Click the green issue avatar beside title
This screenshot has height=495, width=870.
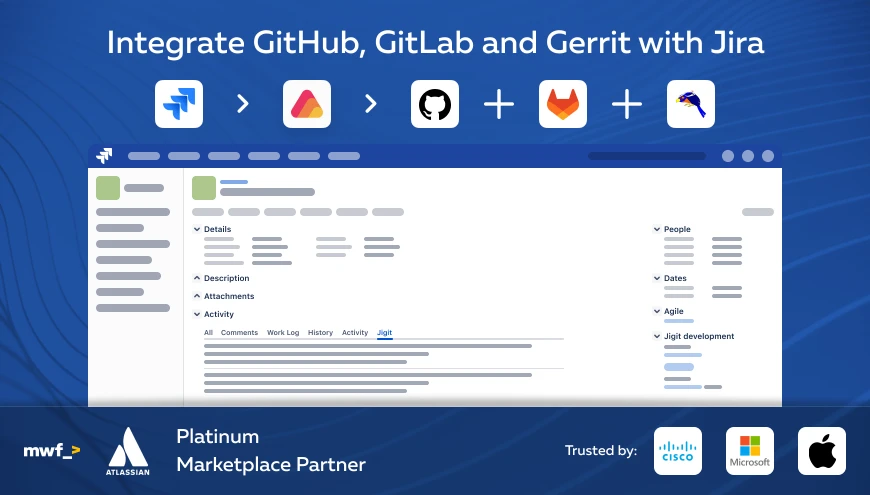tap(204, 188)
